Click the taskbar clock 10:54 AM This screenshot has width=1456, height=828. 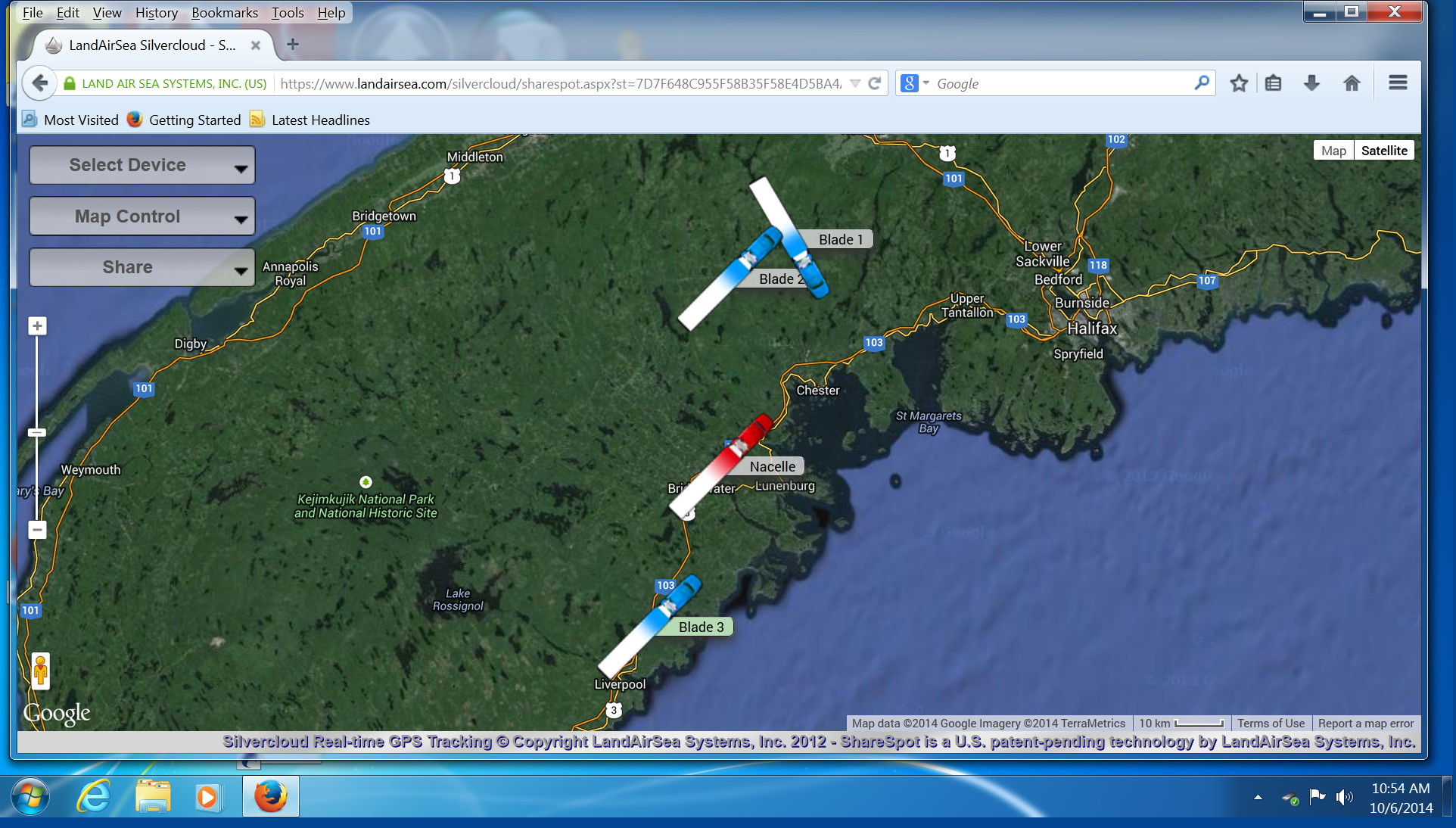coord(1401,789)
